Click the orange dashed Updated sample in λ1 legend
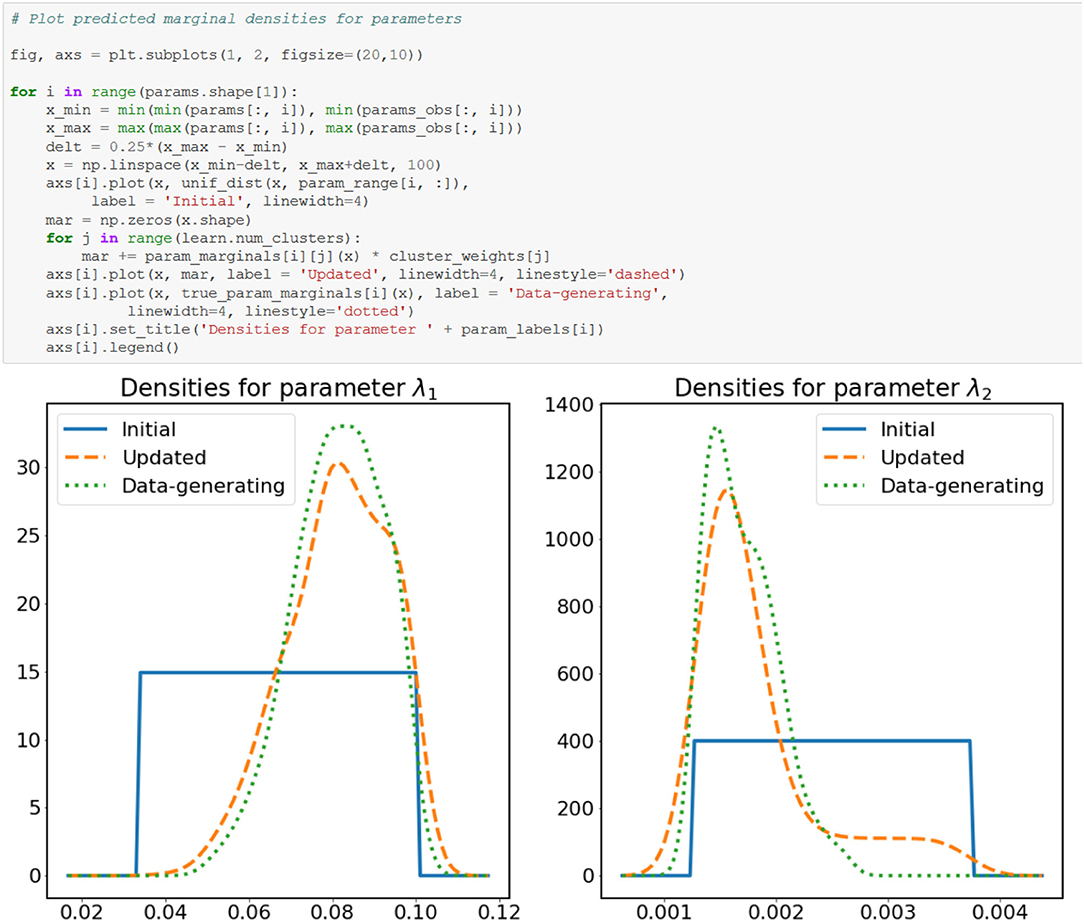 pos(86,458)
